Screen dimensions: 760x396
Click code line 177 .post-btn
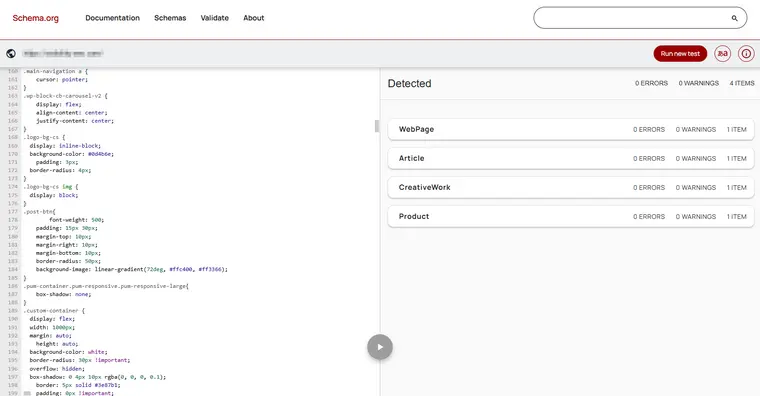coord(40,212)
